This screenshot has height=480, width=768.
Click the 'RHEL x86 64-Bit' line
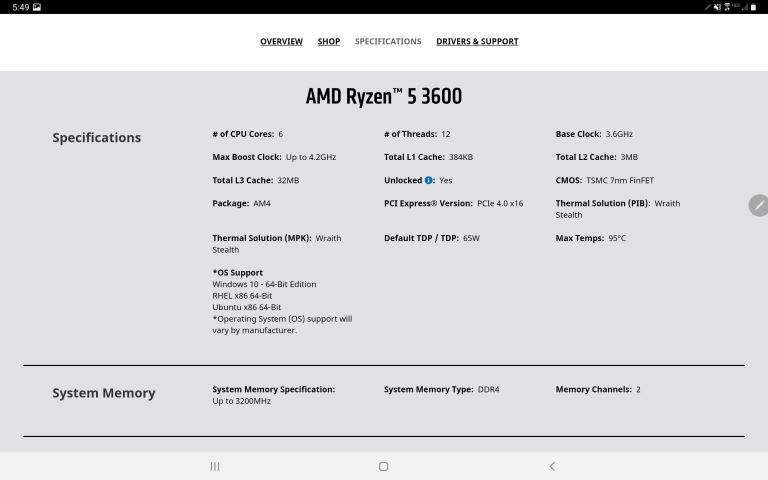pyautogui.click(x=242, y=296)
